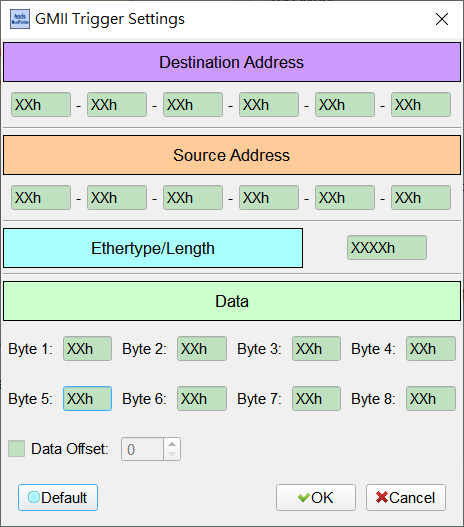The height and width of the screenshot is (527, 464).
Task: Click the green Data header bar
Action: coord(232,301)
